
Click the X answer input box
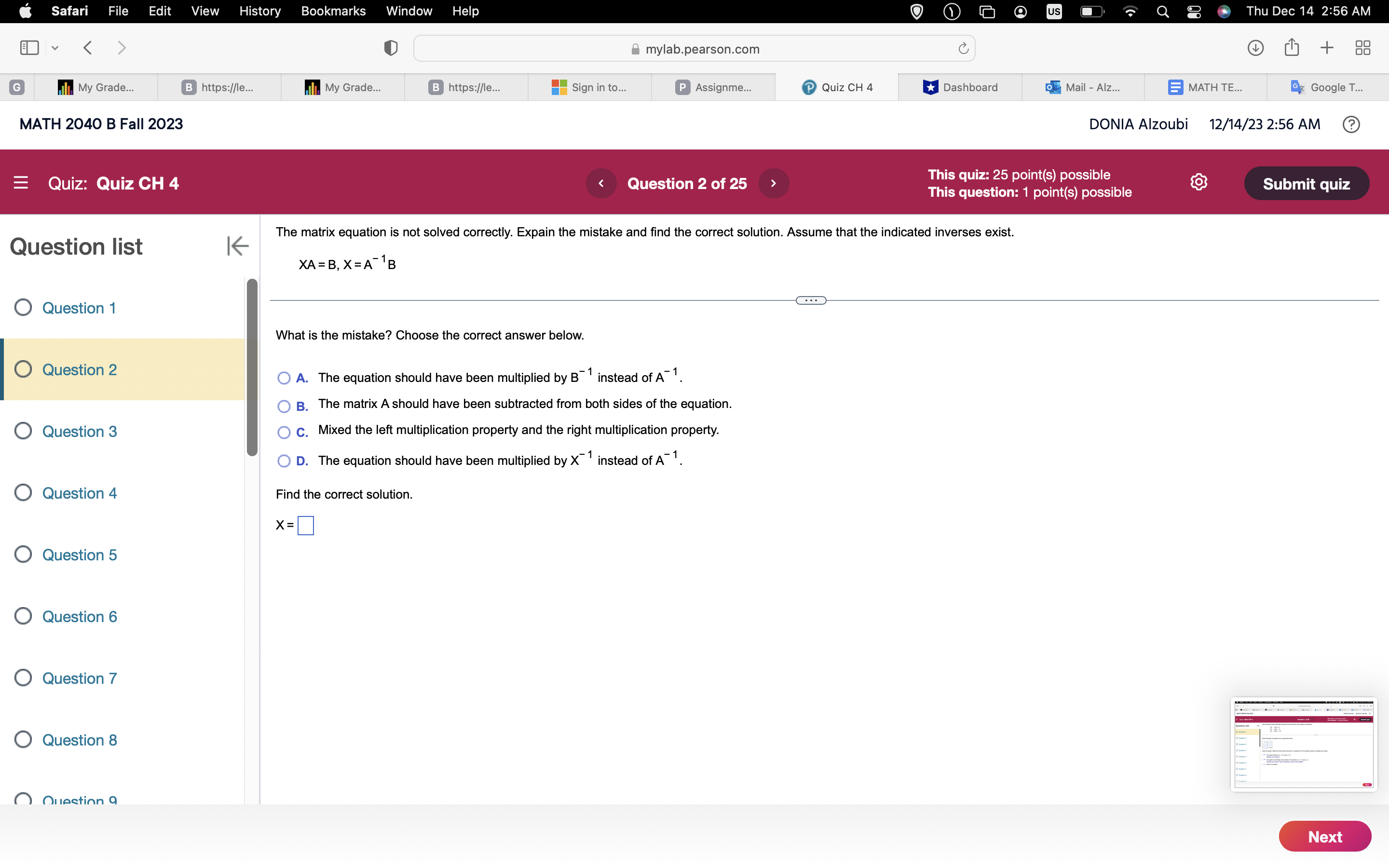click(x=306, y=525)
